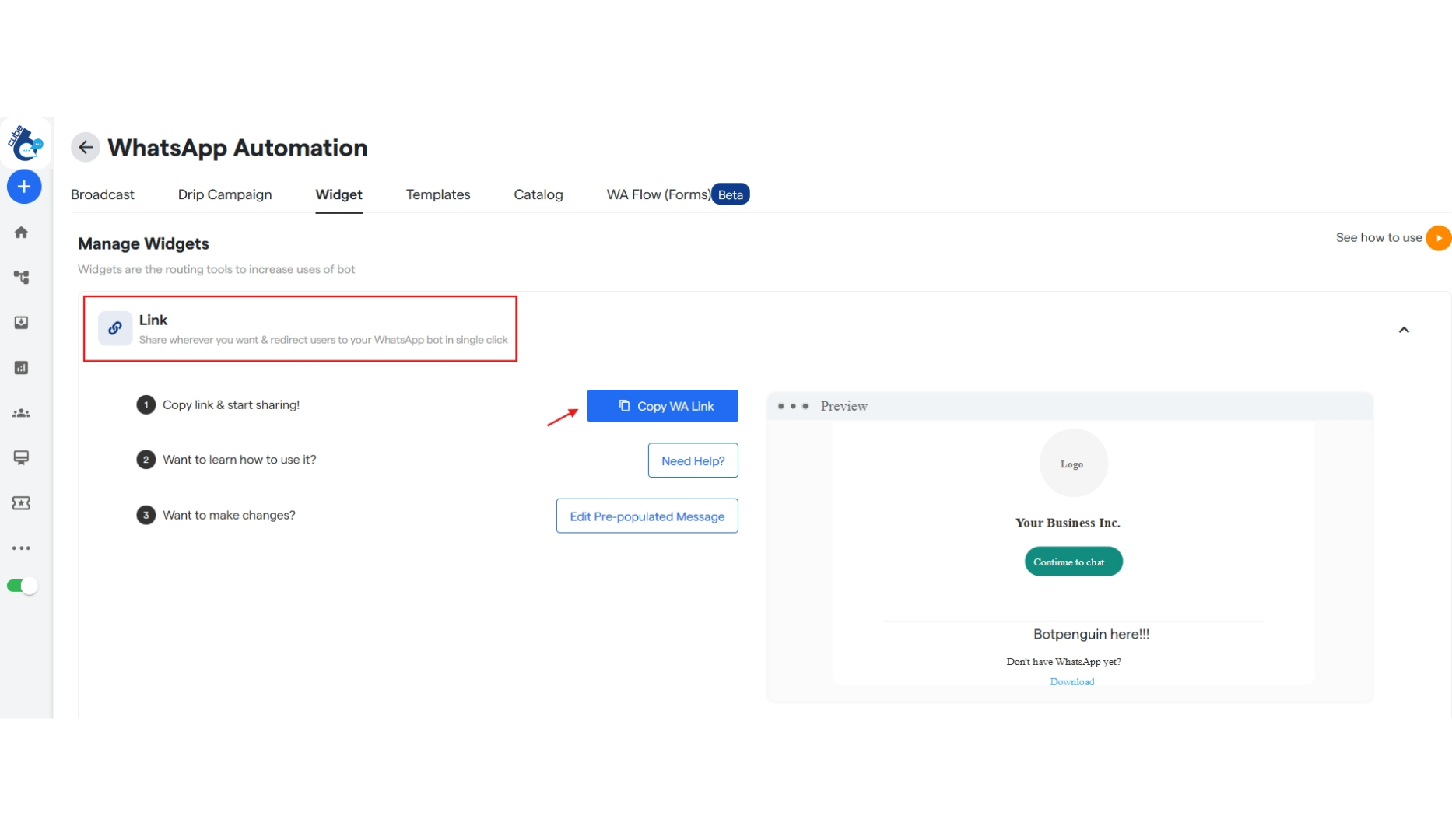Click the 'Share wherever you want' description
This screenshot has width=1452, height=840.
pyautogui.click(x=323, y=340)
